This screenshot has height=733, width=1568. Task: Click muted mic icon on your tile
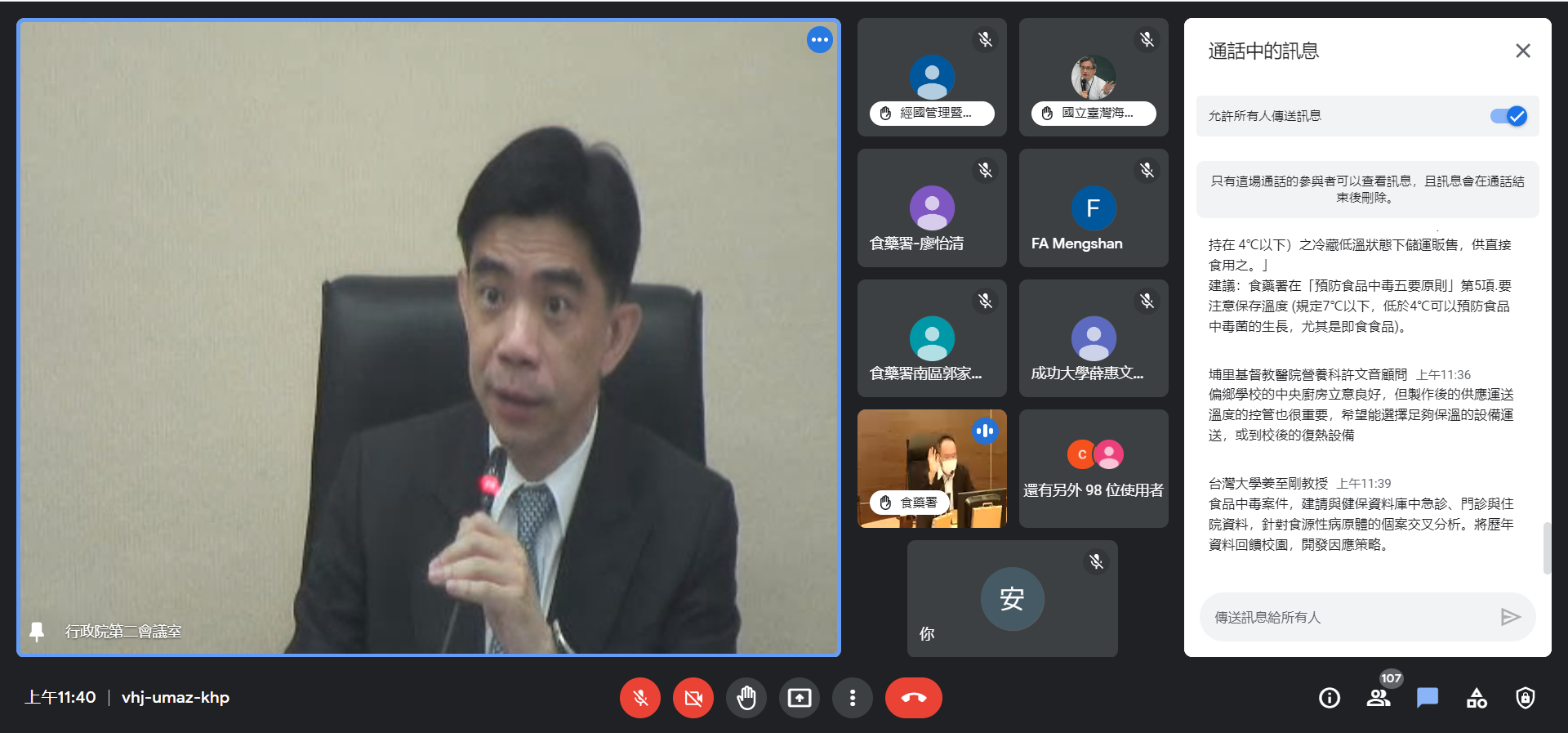[x=1097, y=561]
